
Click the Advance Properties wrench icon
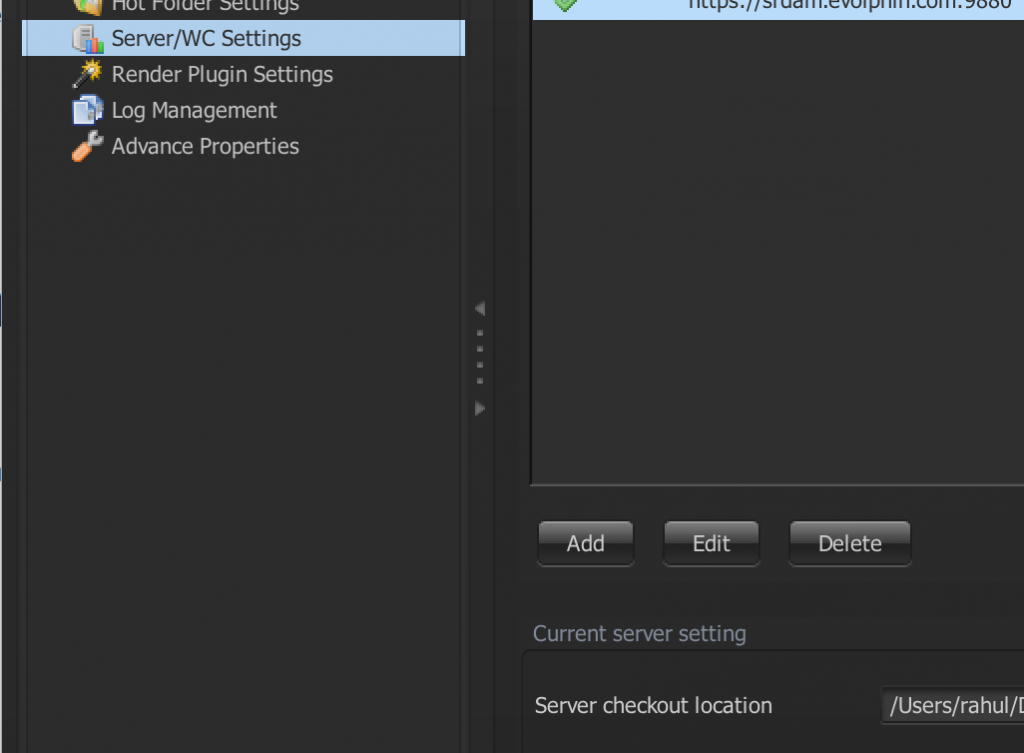[x=88, y=146]
